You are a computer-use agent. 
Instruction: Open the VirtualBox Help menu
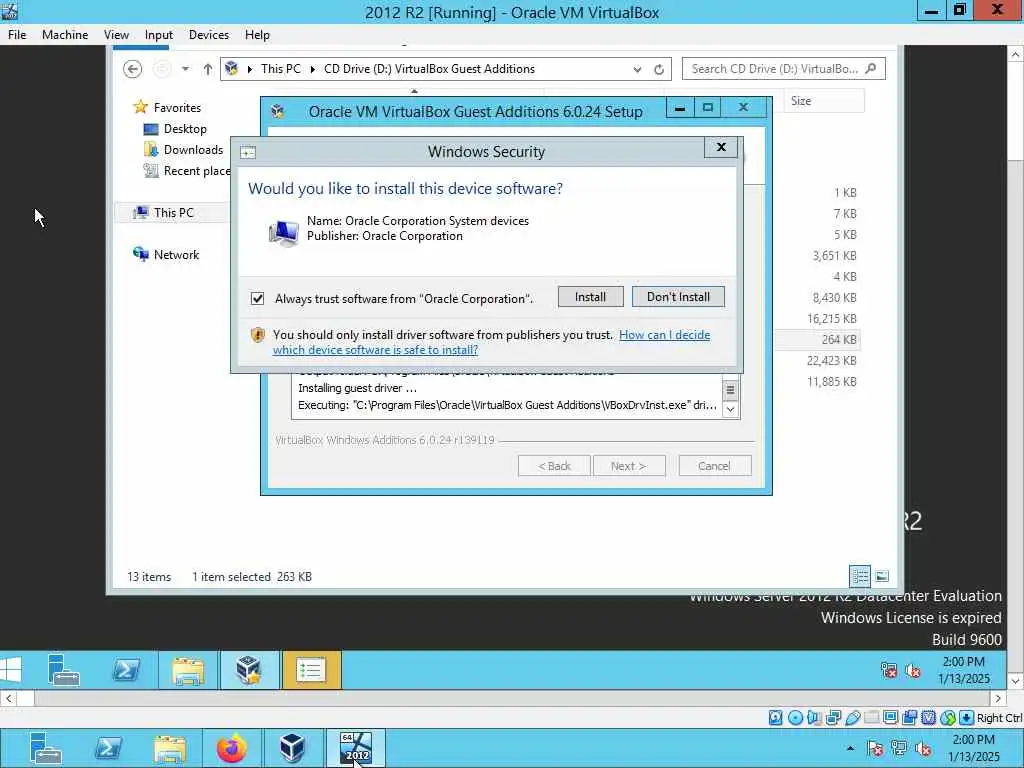[x=257, y=35]
